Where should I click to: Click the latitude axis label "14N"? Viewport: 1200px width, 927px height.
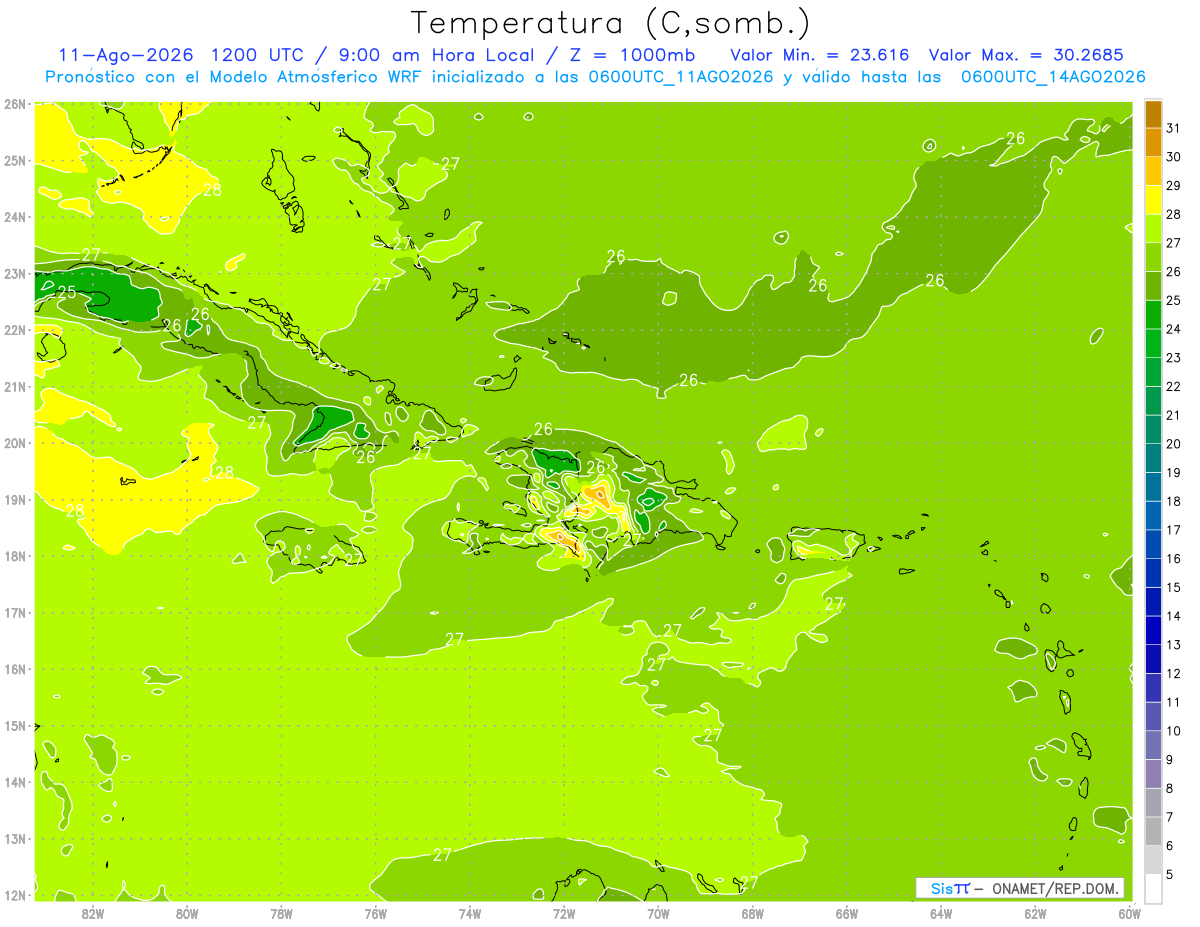click(15, 782)
